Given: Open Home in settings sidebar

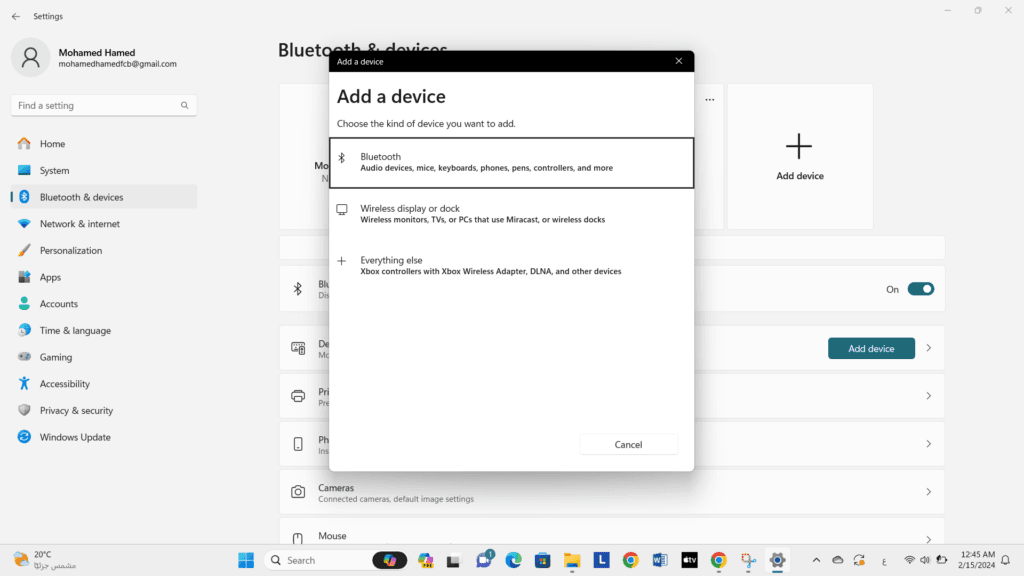Looking at the screenshot, I should click(x=52, y=144).
